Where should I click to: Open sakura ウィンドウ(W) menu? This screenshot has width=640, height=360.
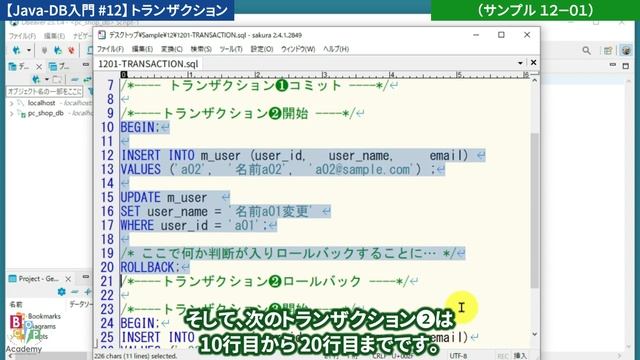click(298, 49)
